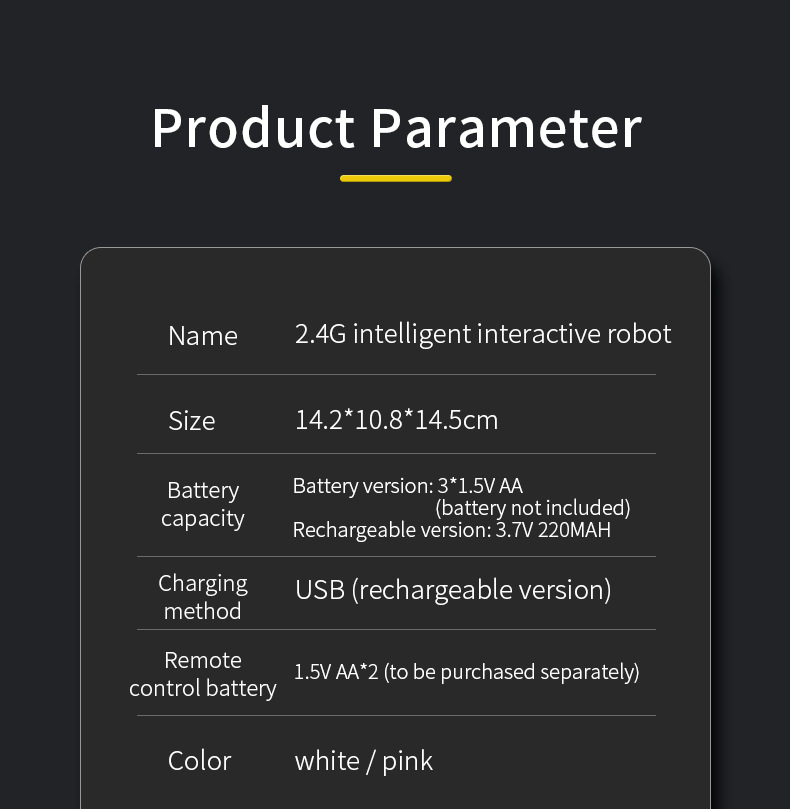Select the Battery capacity label

(202, 504)
